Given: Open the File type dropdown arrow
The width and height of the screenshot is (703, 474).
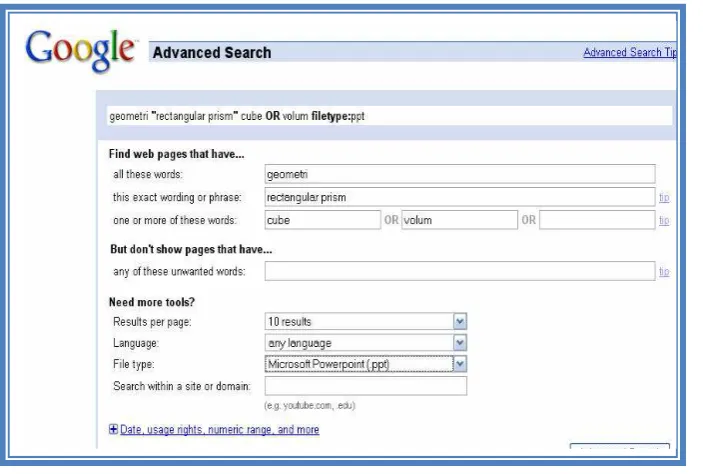Looking at the screenshot, I should (460, 364).
